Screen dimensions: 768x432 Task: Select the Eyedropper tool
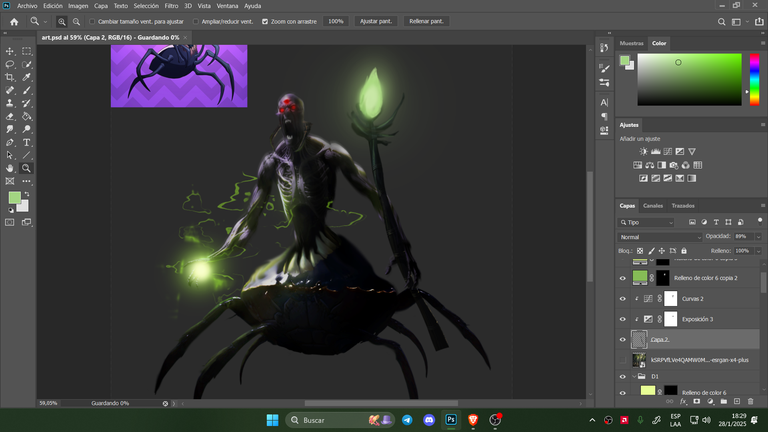(26, 77)
